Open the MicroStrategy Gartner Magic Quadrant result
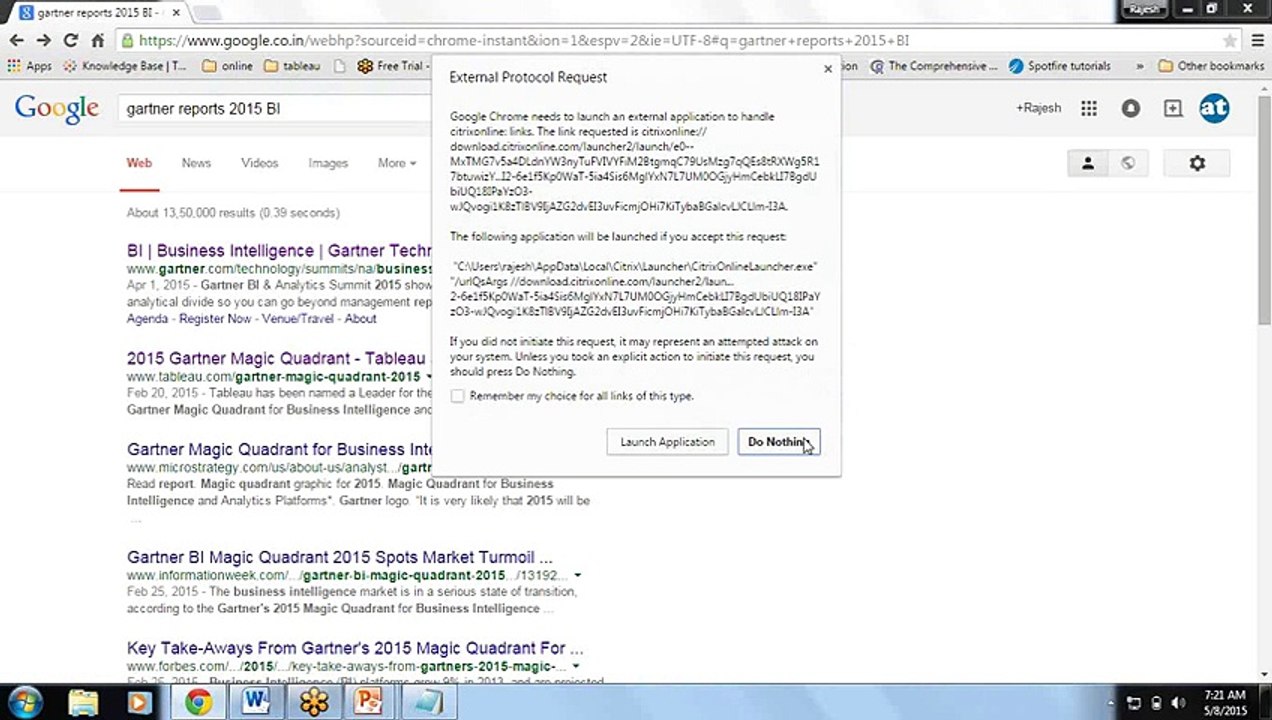Viewport: 1272px width, 720px height. pos(279,449)
